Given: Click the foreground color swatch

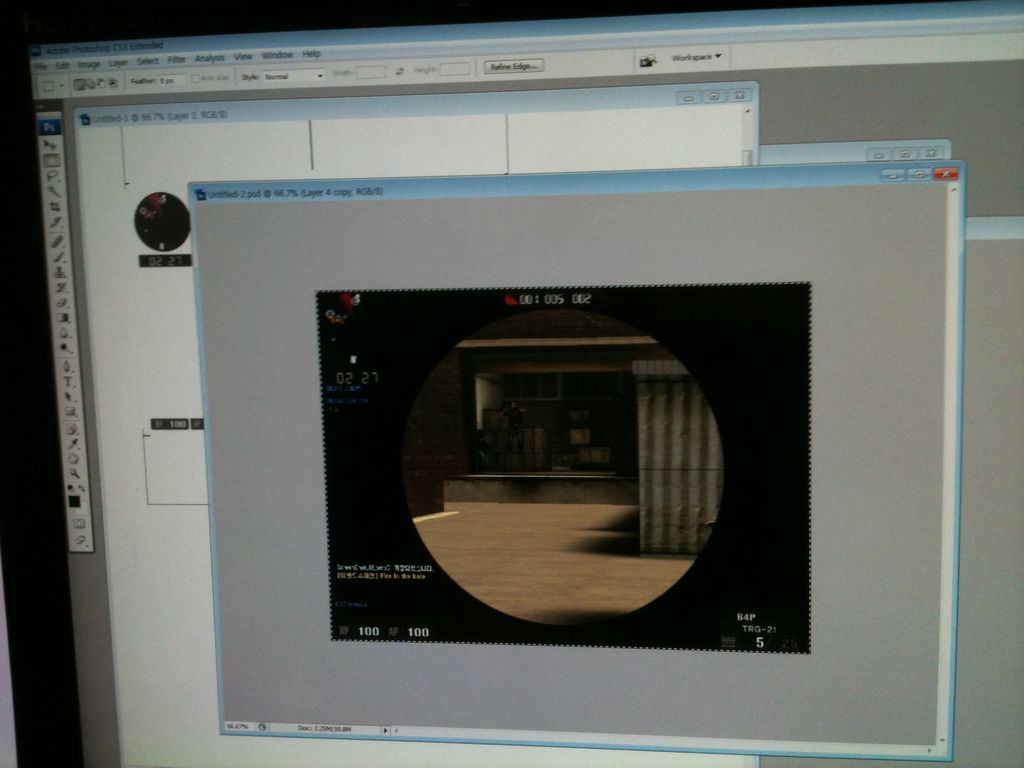Looking at the screenshot, I should [x=74, y=502].
